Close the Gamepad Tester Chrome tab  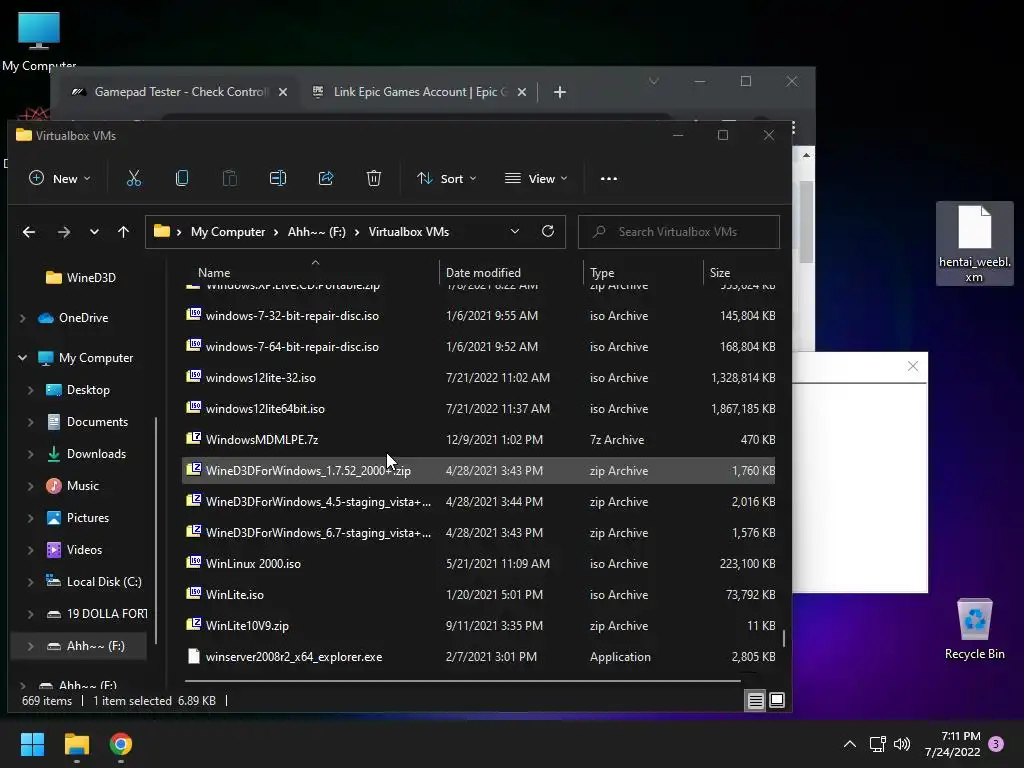pyautogui.click(x=283, y=92)
